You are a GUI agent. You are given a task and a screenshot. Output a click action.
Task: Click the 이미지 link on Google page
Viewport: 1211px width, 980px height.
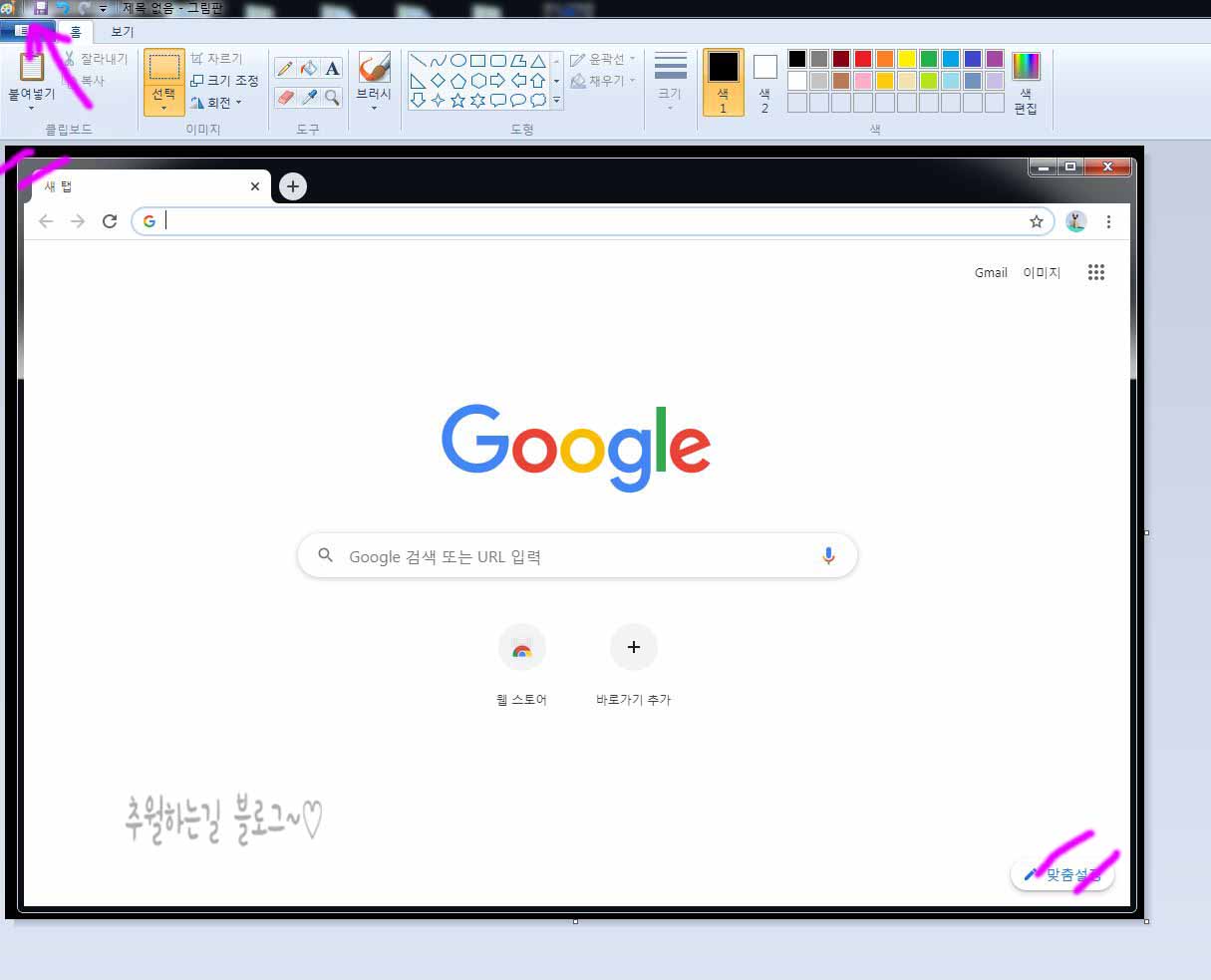click(1042, 272)
